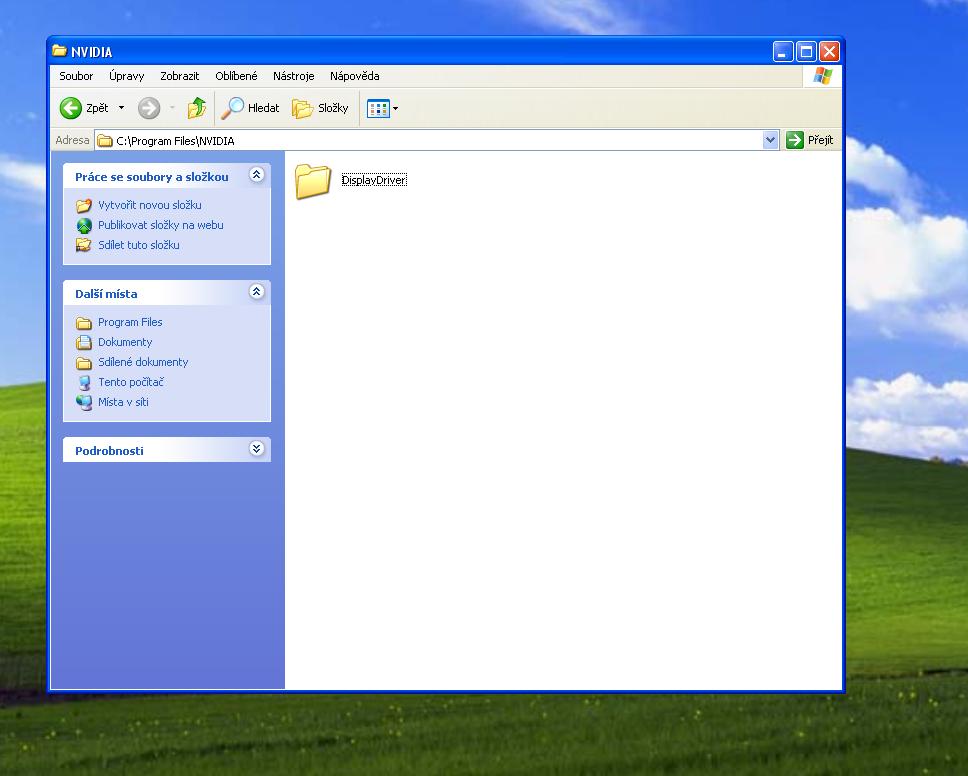
Task: Collapse the Další místa panel
Action: point(256,292)
